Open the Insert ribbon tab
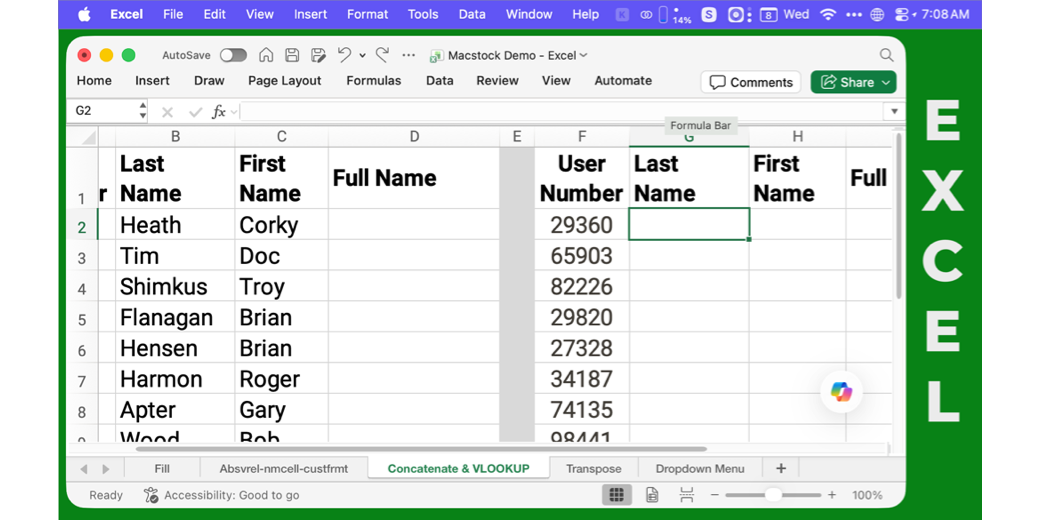 (x=153, y=81)
